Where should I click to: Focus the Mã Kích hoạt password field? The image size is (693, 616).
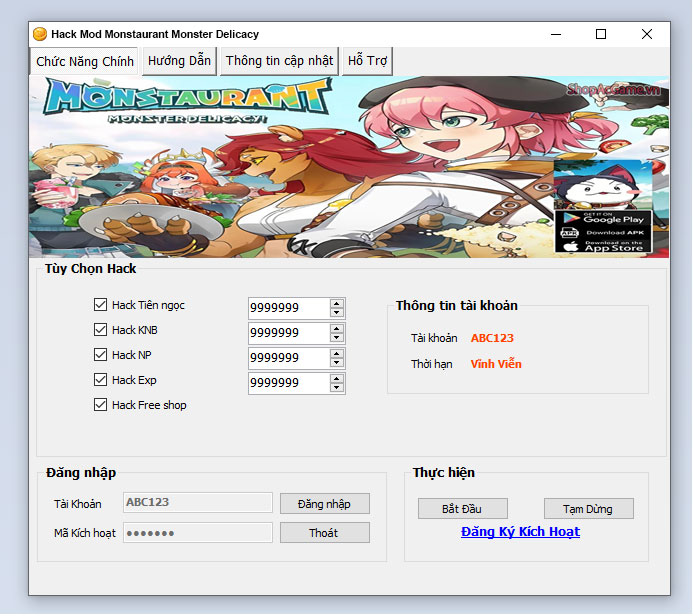tap(198, 532)
